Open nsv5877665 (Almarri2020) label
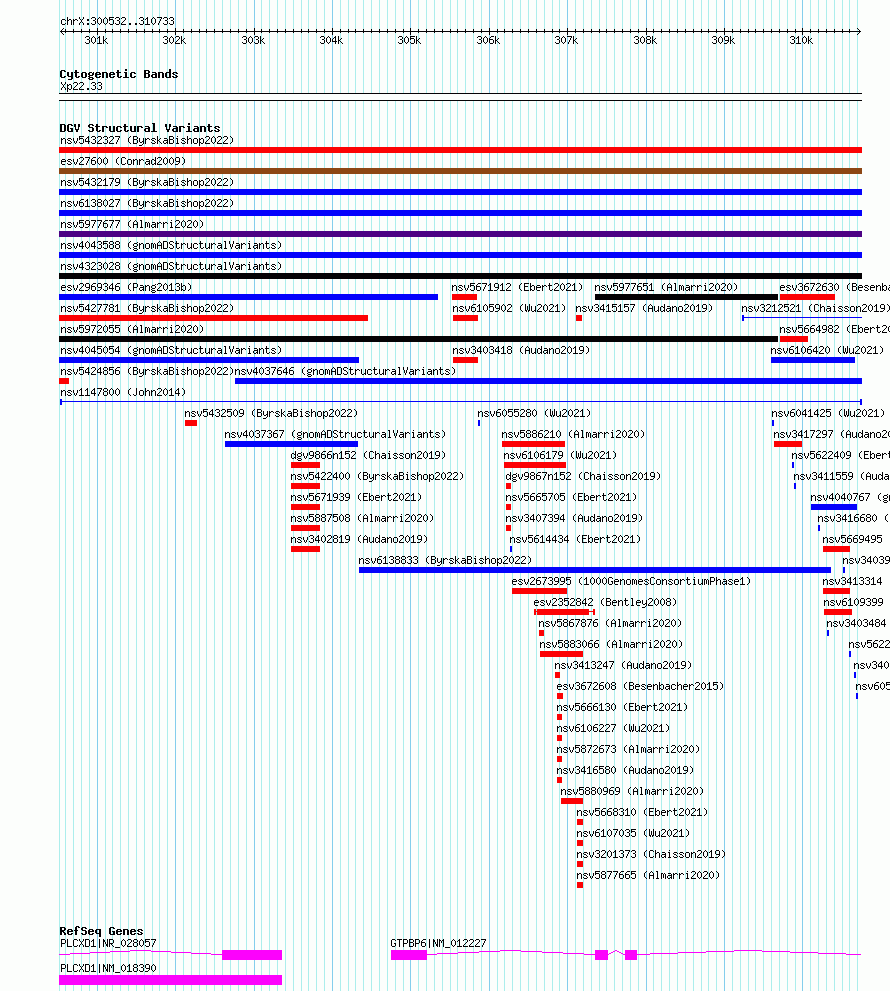The width and height of the screenshot is (890, 991). (x=649, y=875)
